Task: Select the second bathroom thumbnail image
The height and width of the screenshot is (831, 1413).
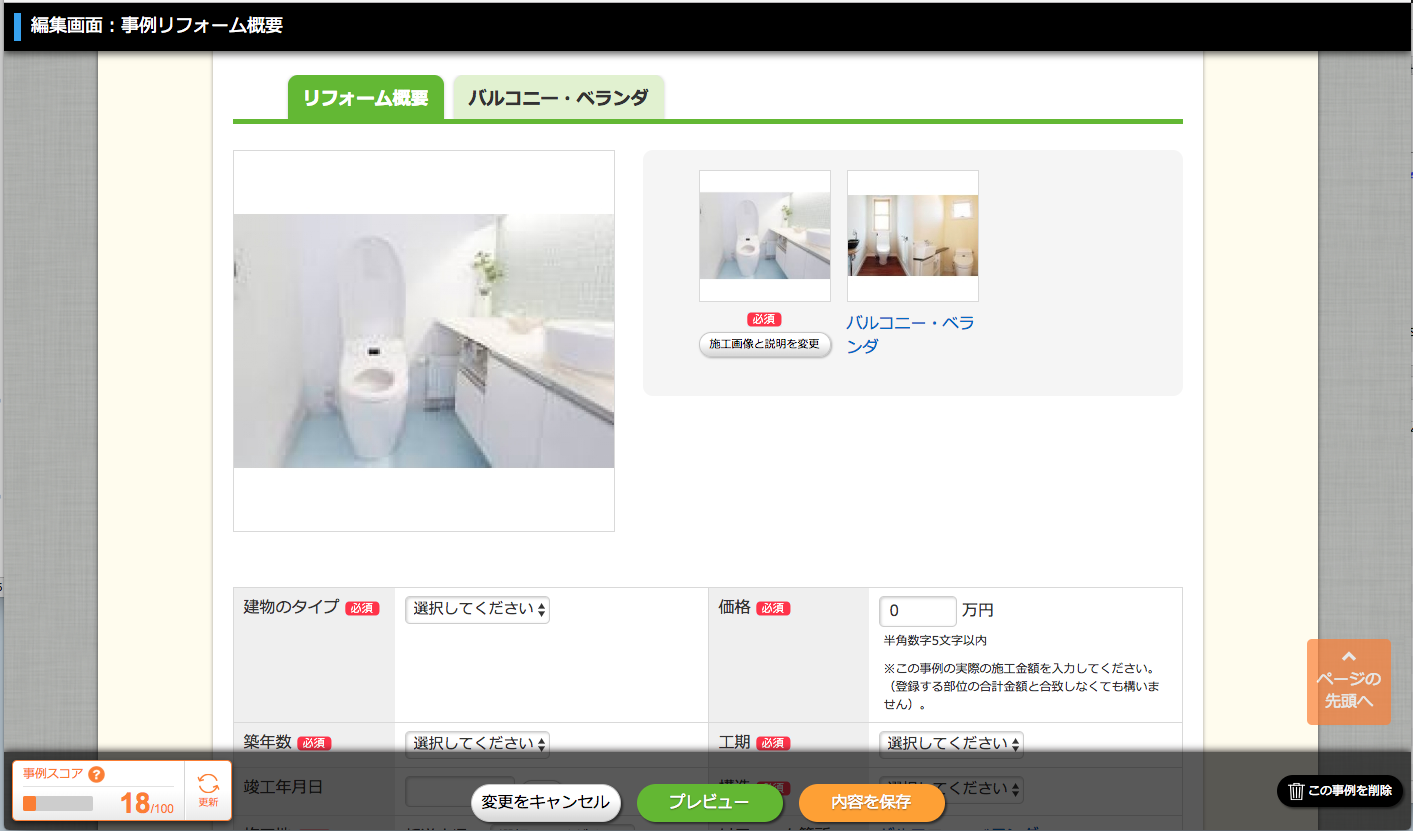Action: click(912, 236)
